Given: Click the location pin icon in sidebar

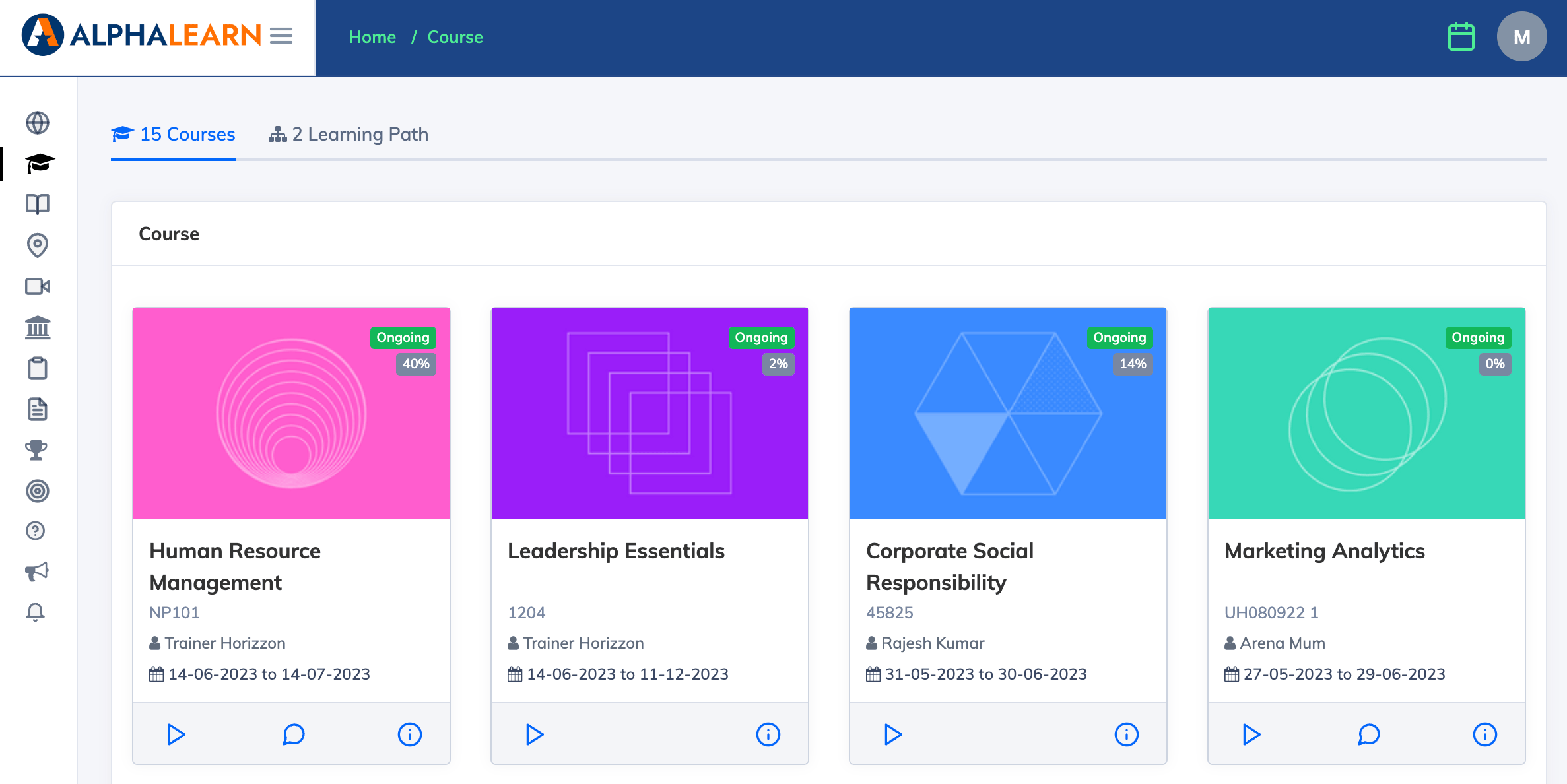Looking at the screenshot, I should click(x=38, y=245).
